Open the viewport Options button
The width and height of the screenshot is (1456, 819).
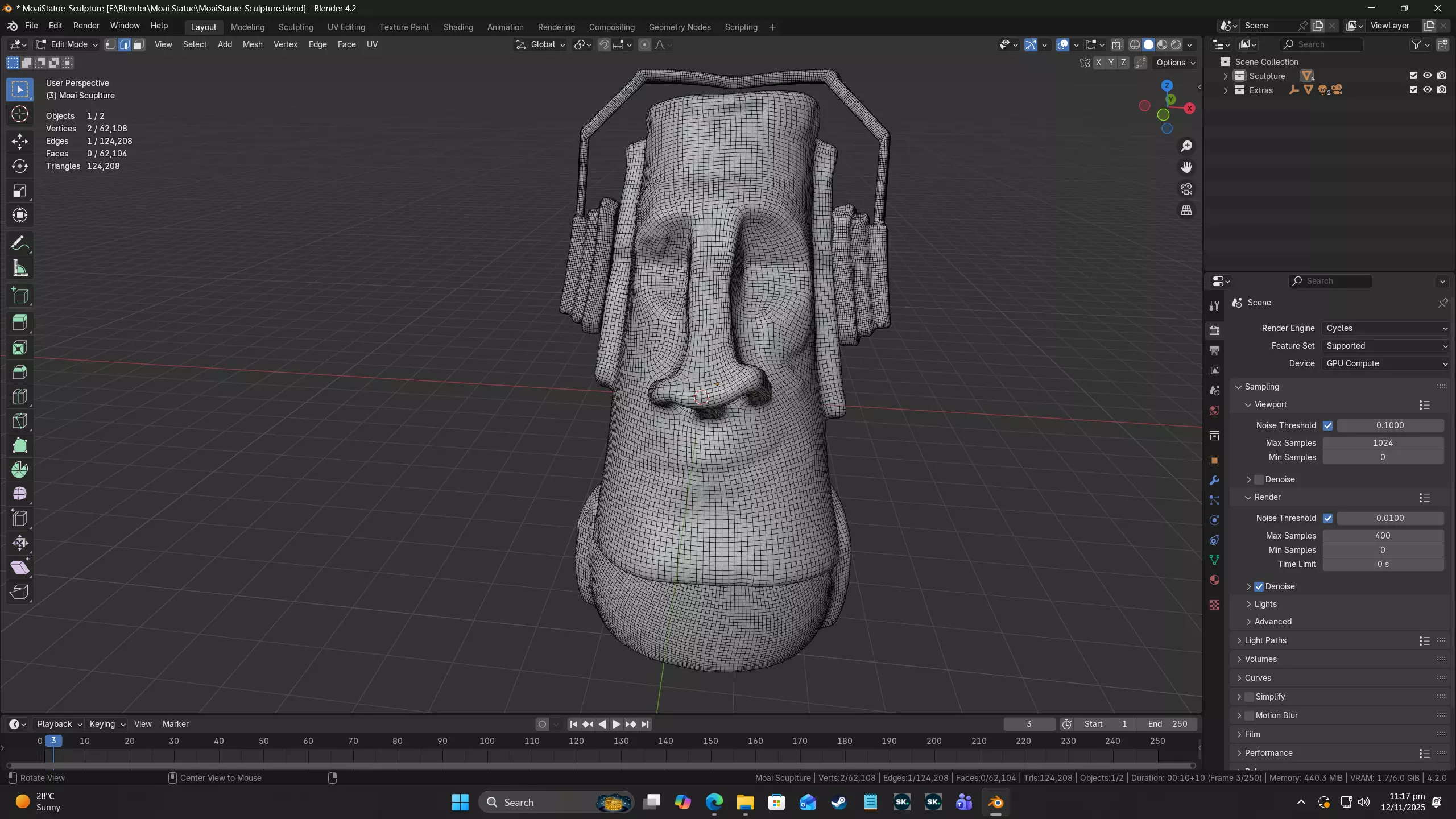click(1176, 63)
